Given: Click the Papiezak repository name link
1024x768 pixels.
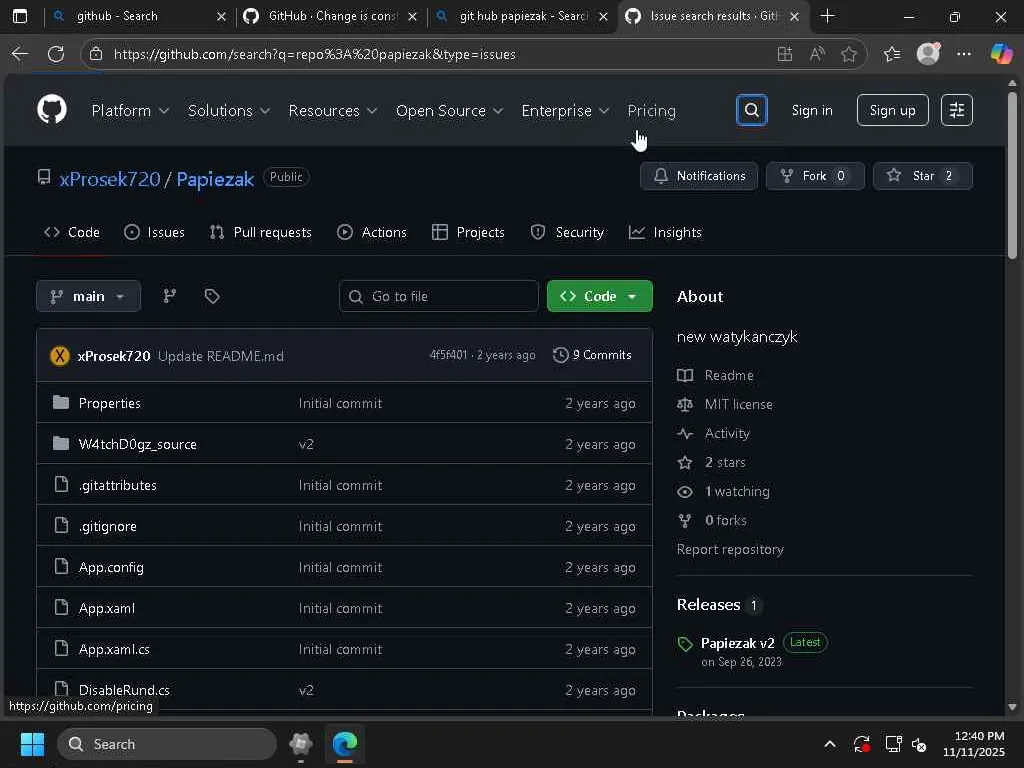Looking at the screenshot, I should 215,179.
